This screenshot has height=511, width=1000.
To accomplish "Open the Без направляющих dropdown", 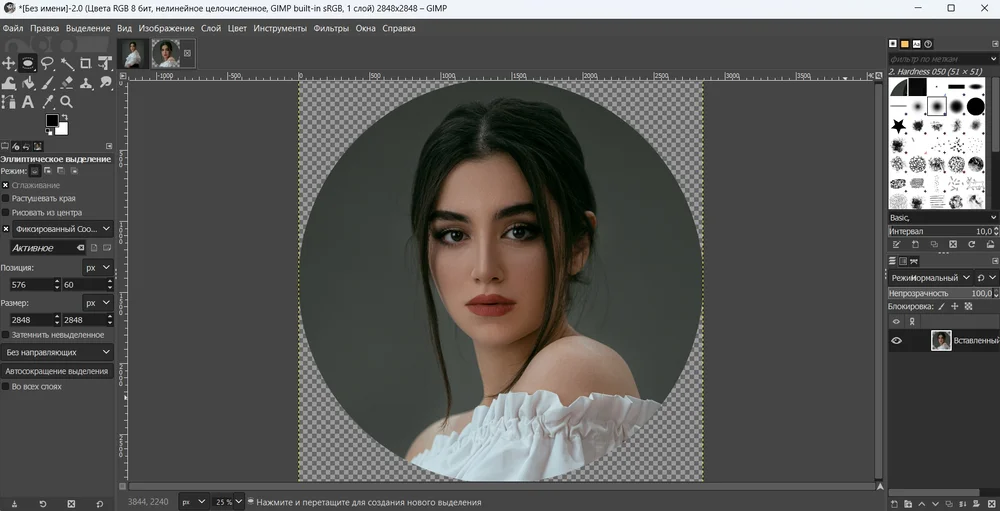I will [57, 352].
